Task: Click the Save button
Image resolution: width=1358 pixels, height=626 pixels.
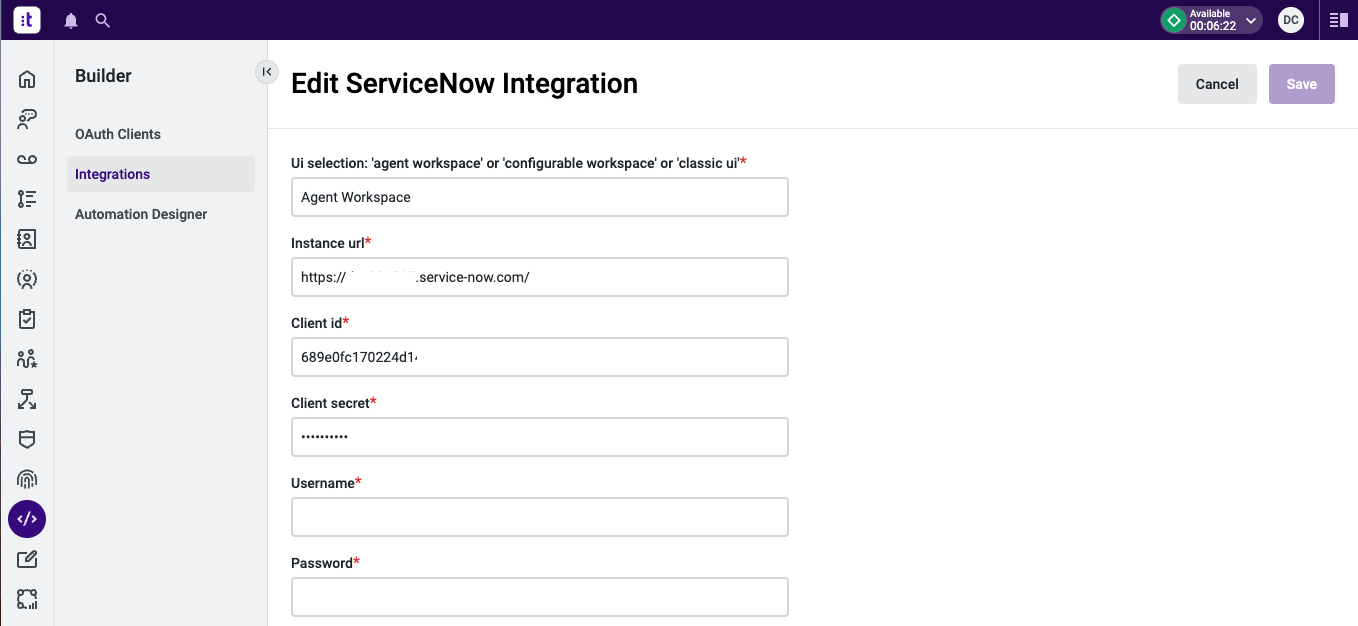Action: (x=1302, y=84)
